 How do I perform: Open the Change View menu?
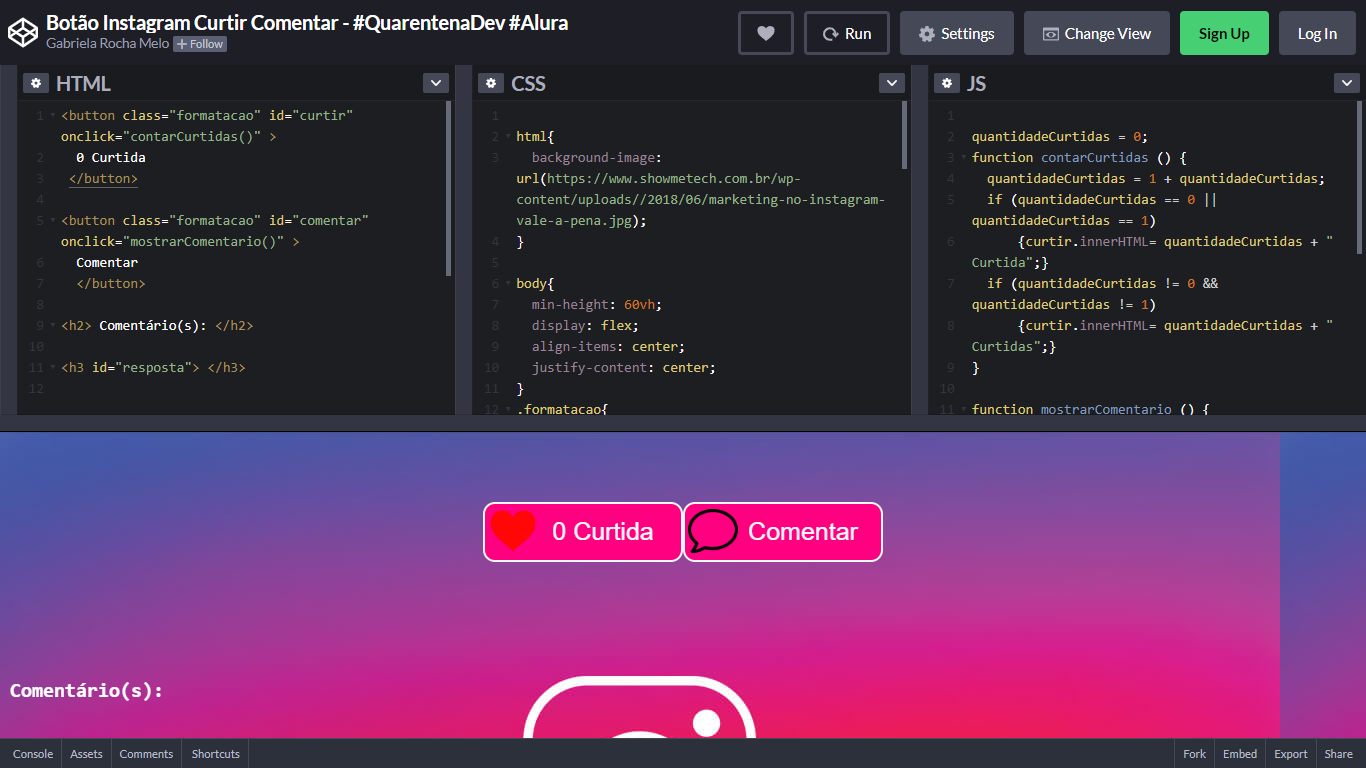click(1096, 33)
